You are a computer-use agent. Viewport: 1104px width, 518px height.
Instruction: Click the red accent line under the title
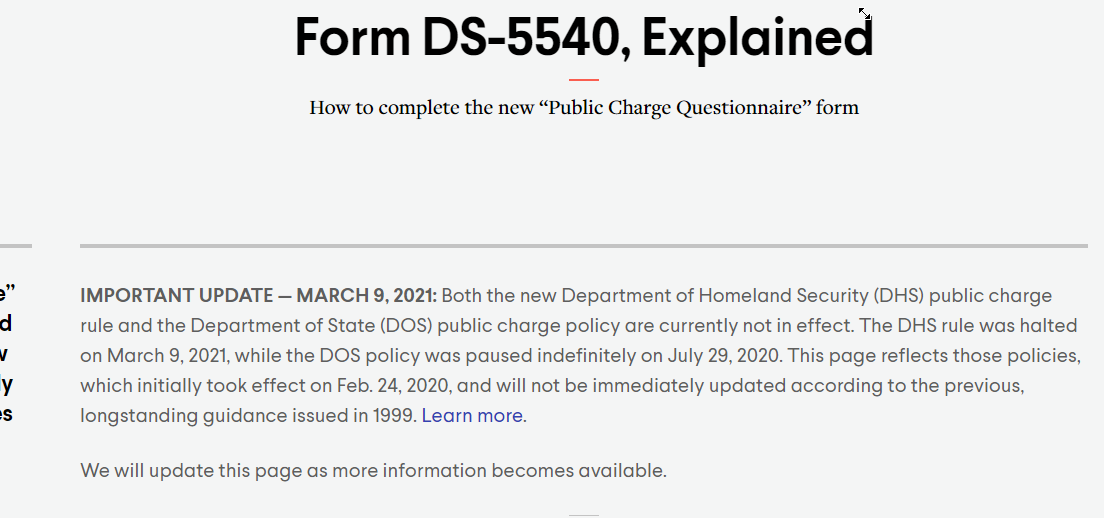(x=584, y=80)
